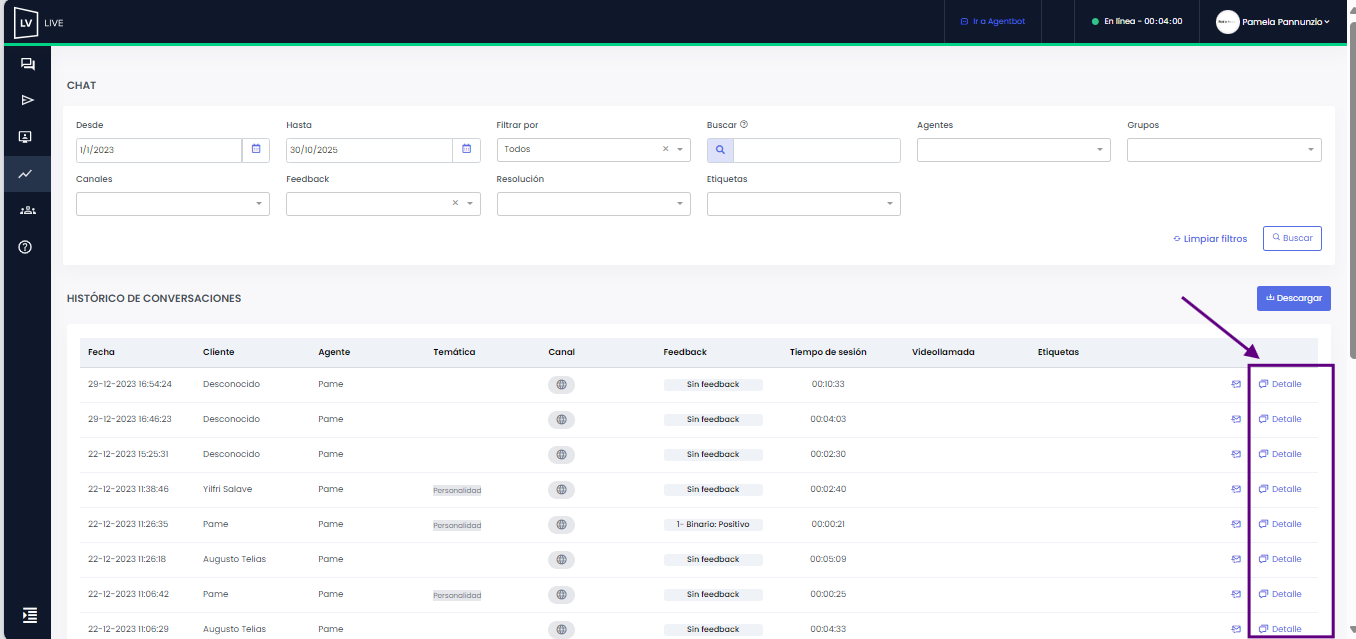Open Detalle for 29-12-2023 16:46:23 conversation
This screenshot has height=639, width=1356.
[x=1280, y=419]
